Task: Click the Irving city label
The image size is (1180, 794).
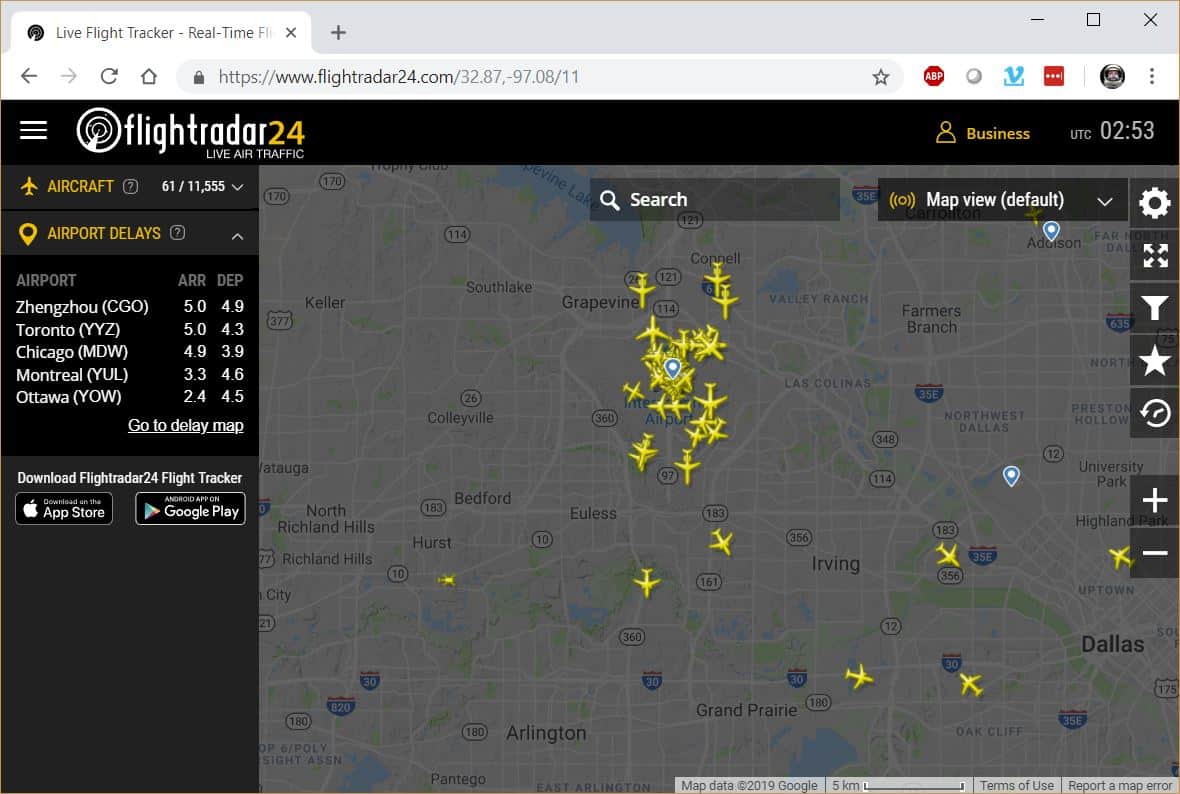Action: coord(835,564)
